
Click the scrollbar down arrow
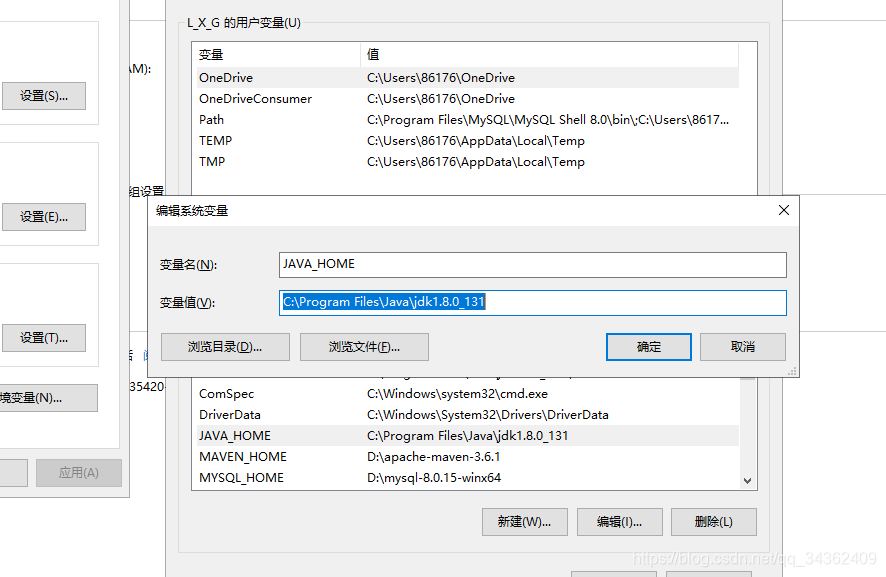pos(747,479)
